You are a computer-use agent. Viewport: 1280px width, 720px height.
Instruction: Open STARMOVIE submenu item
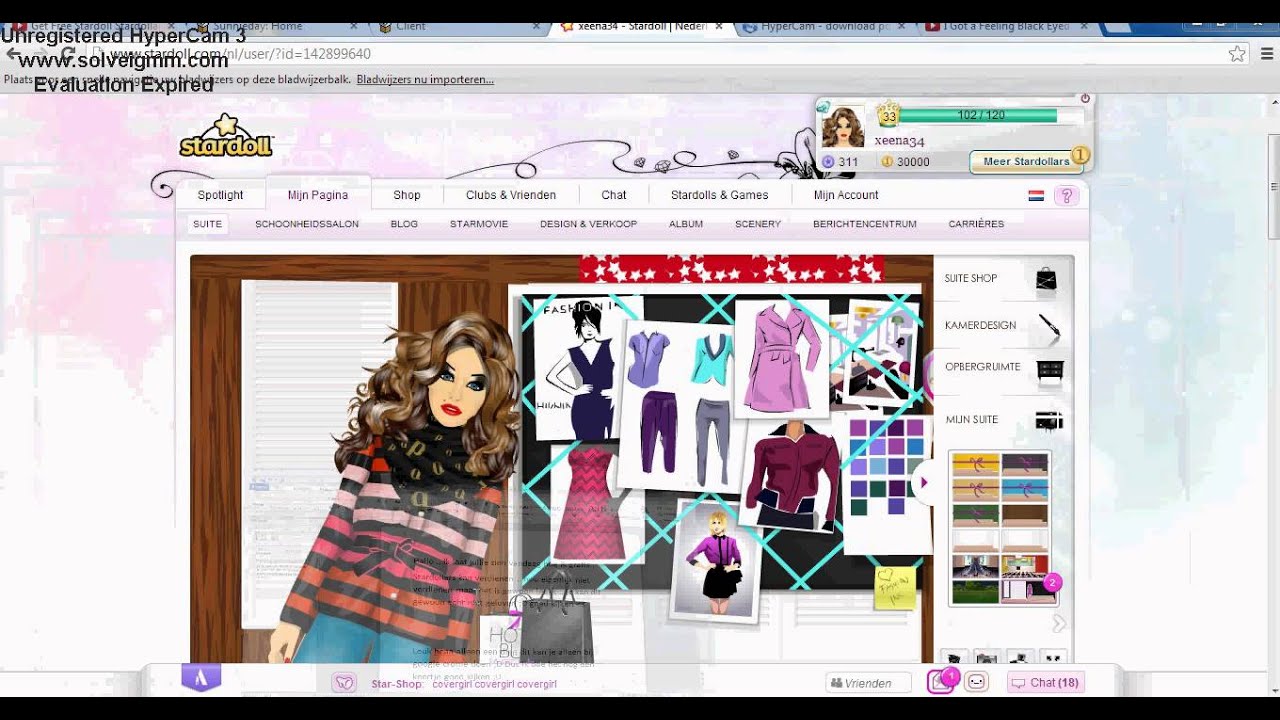pos(479,224)
